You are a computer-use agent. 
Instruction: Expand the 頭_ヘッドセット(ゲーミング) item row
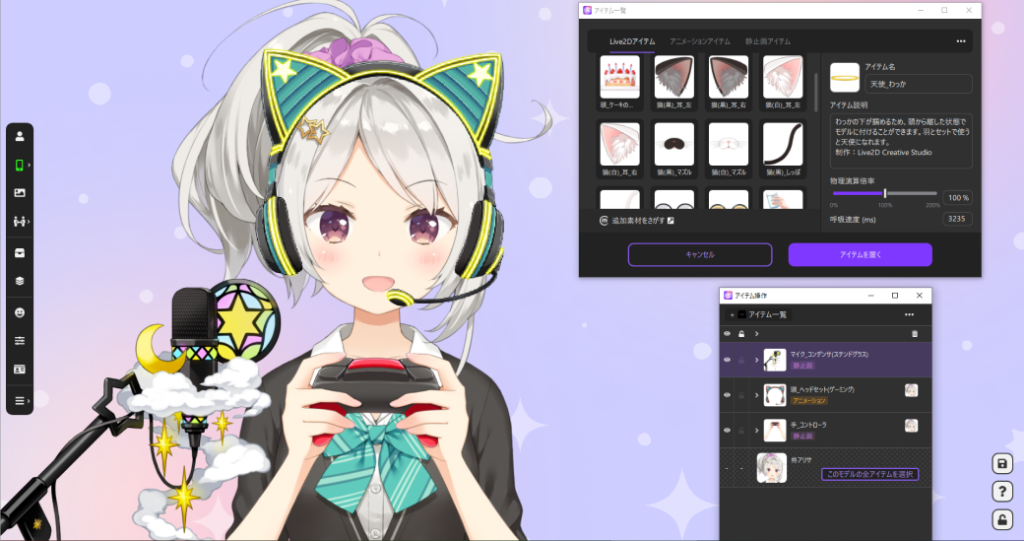coord(756,395)
